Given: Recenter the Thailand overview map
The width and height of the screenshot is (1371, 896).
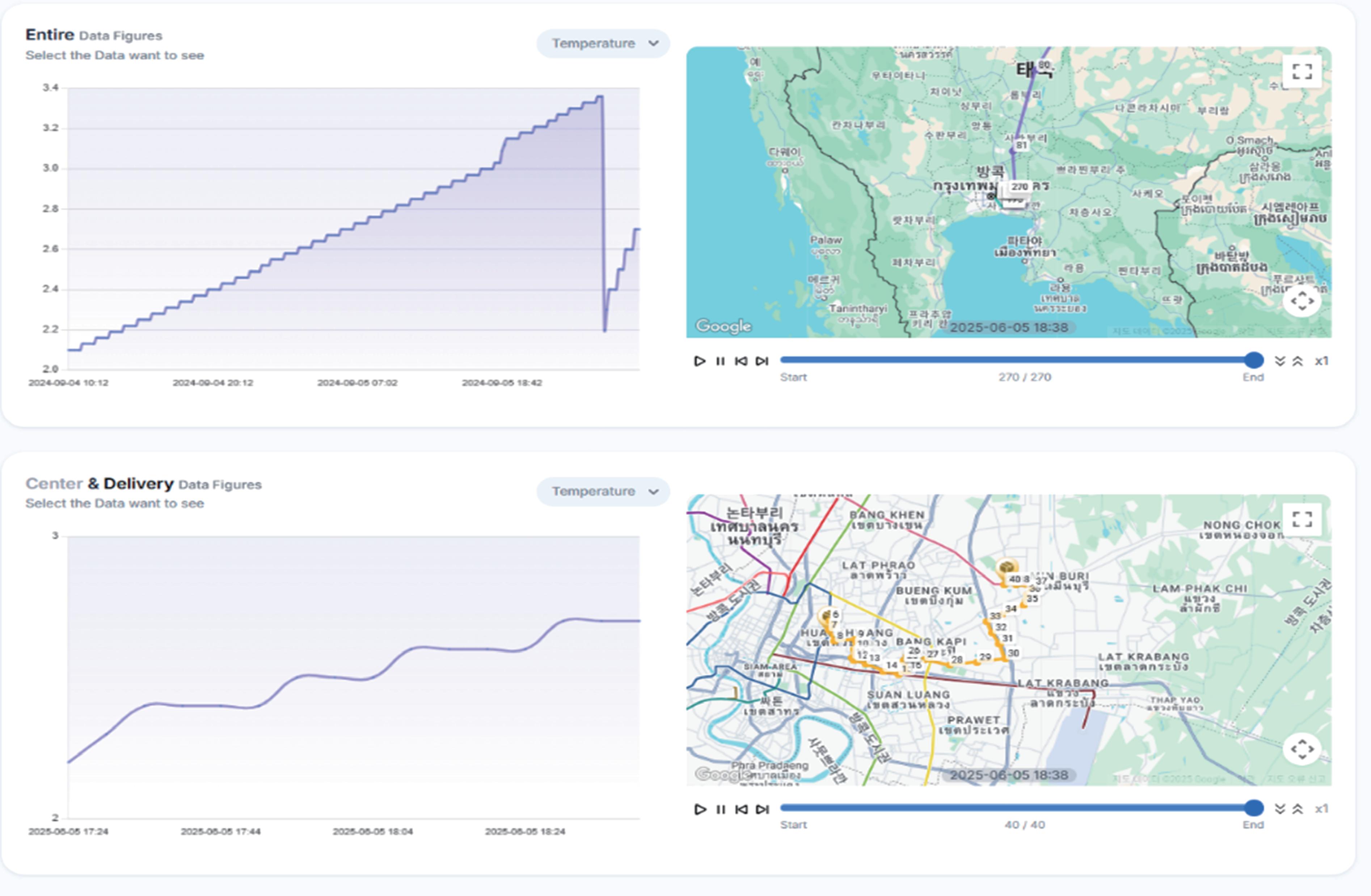Looking at the screenshot, I should [x=1302, y=301].
